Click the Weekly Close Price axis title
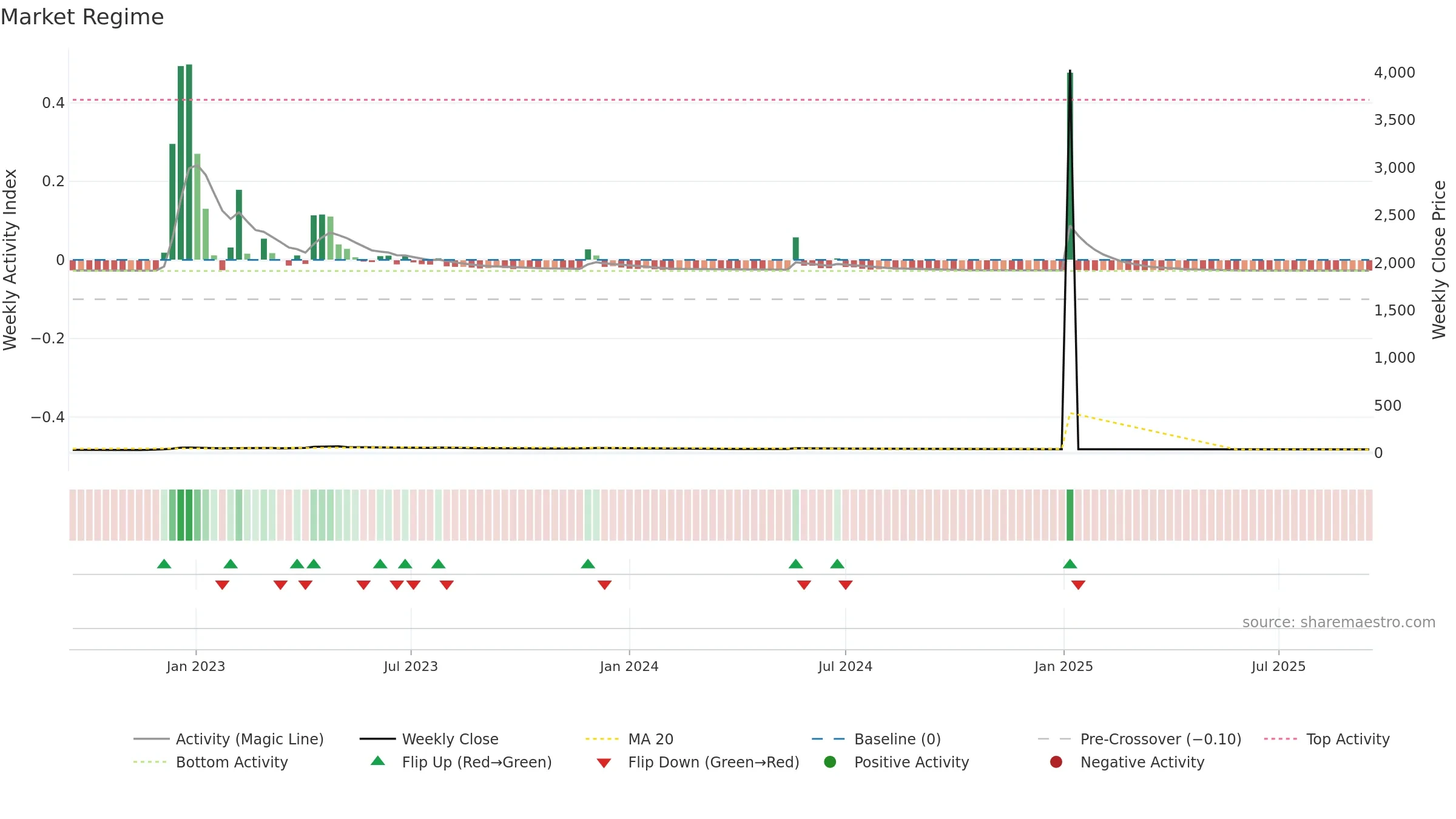 (x=1439, y=260)
